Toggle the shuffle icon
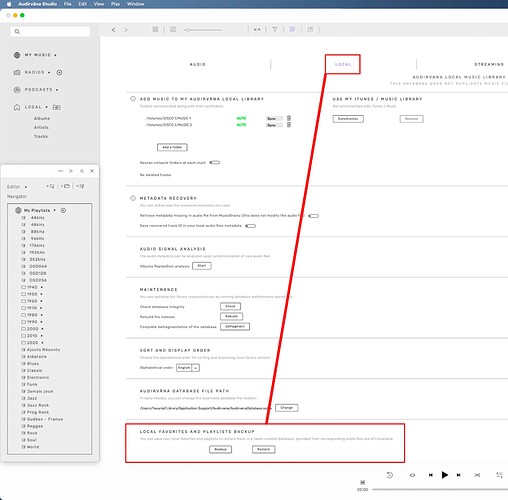Screen dimensions: 508x500 [x=477, y=475]
